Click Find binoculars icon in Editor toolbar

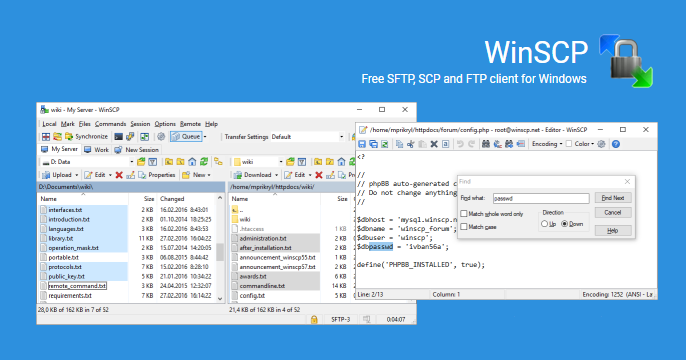tap(486, 144)
